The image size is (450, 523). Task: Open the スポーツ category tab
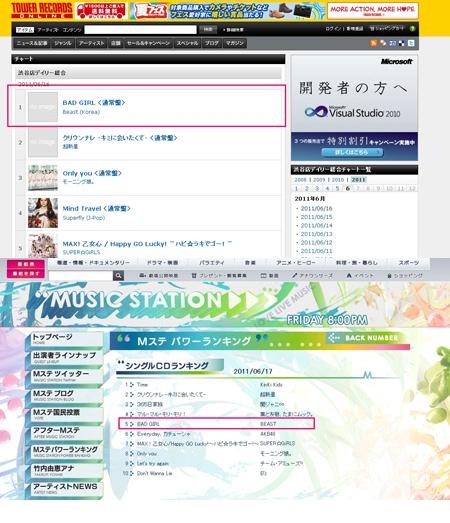[x=409, y=263]
